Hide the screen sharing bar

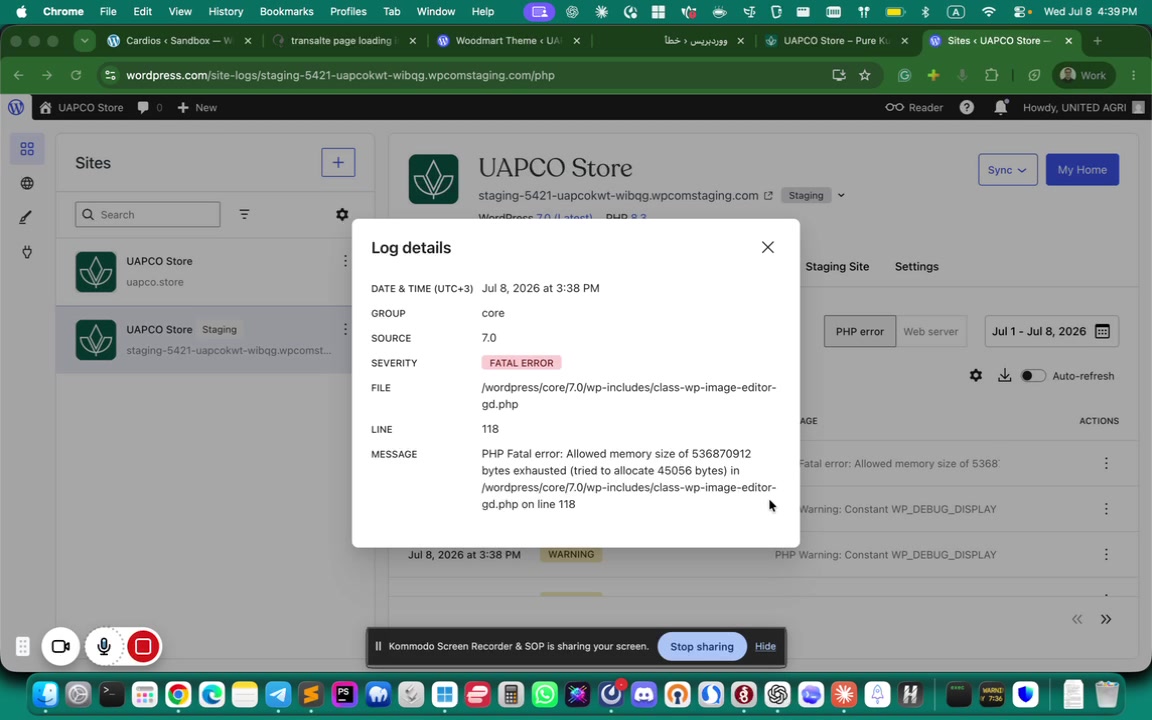[x=765, y=647]
